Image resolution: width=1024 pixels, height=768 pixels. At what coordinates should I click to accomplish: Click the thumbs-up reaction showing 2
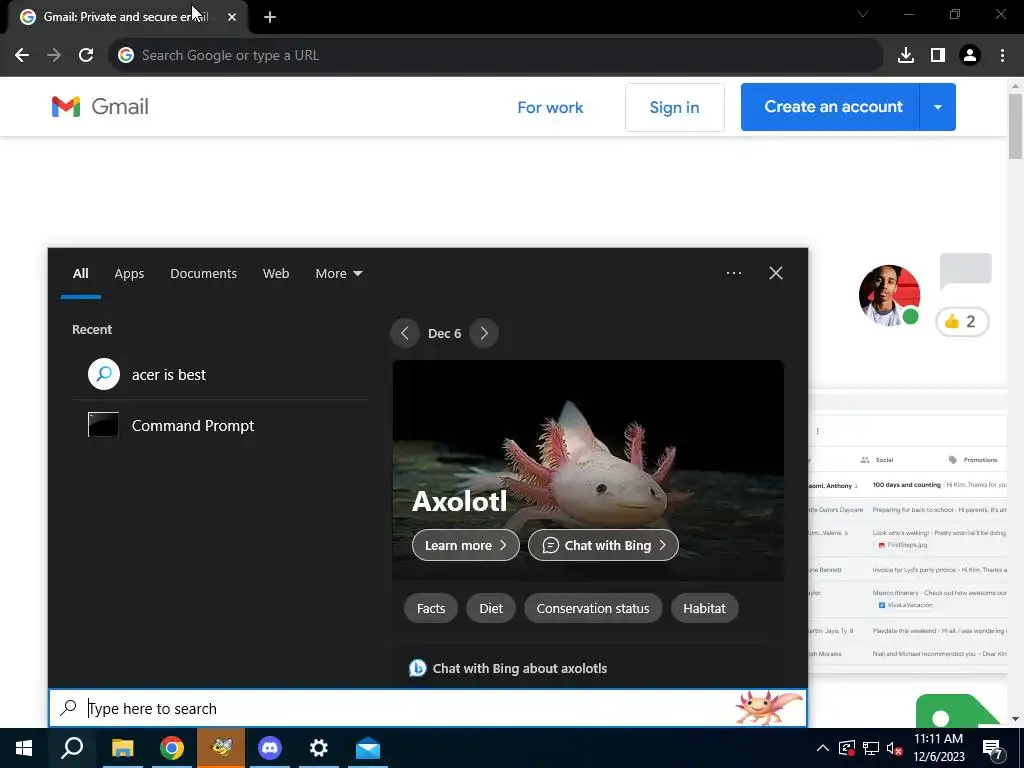[x=962, y=321]
